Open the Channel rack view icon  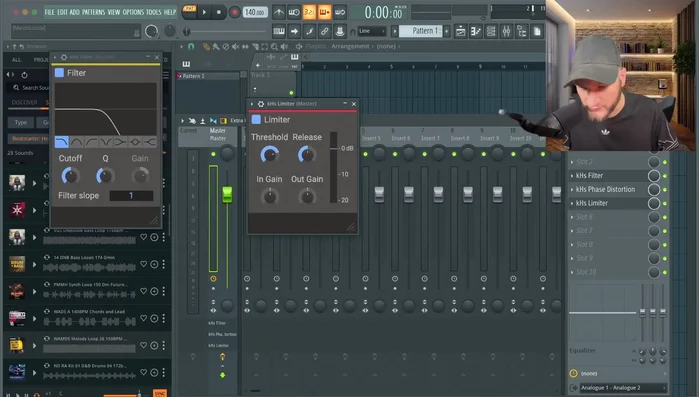pyautogui.click(x=491, y=31)
